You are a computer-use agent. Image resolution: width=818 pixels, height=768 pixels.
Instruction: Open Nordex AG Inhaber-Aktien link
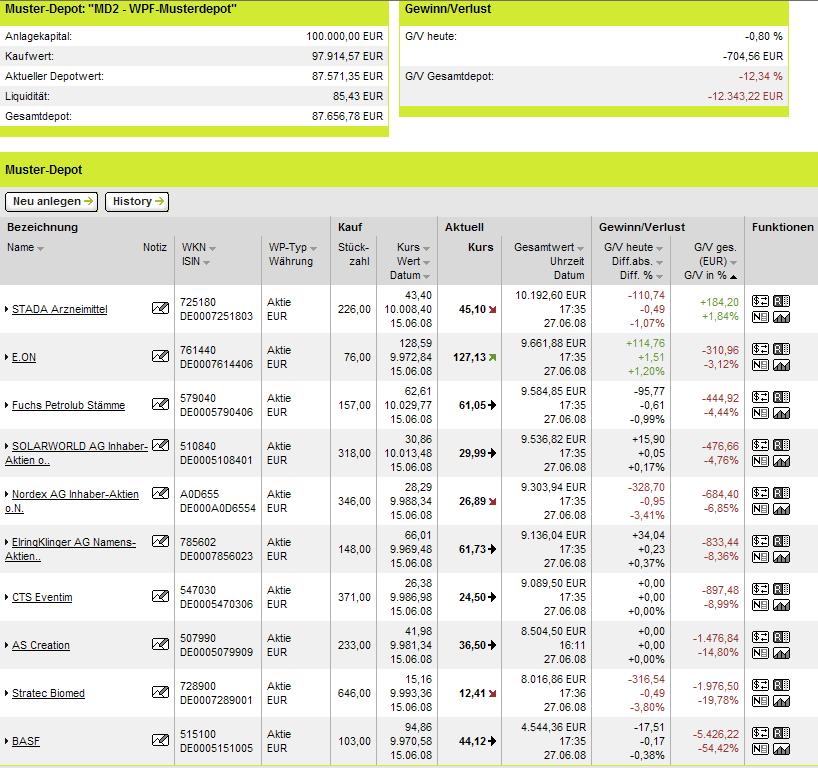72,501
